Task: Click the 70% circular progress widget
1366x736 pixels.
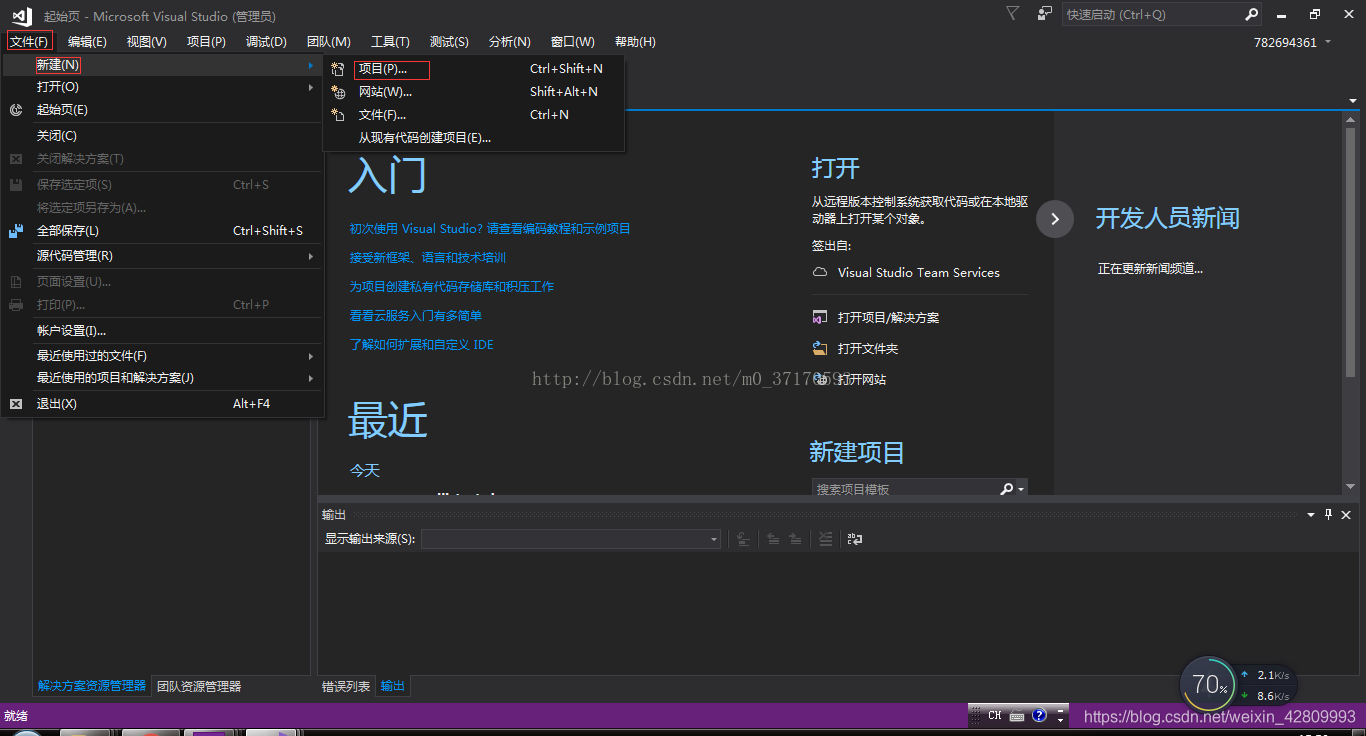Action: pos(1209,685)
